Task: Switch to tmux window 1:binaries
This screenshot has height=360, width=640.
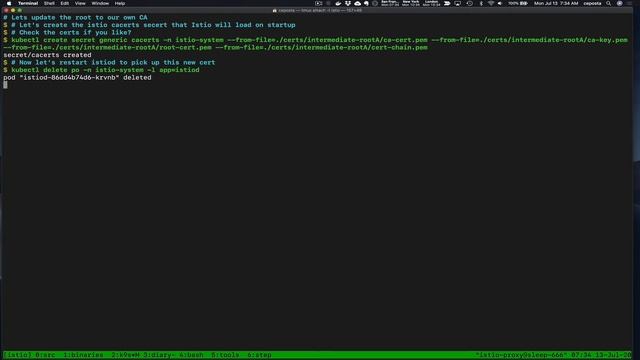Action: pos(83,355)
